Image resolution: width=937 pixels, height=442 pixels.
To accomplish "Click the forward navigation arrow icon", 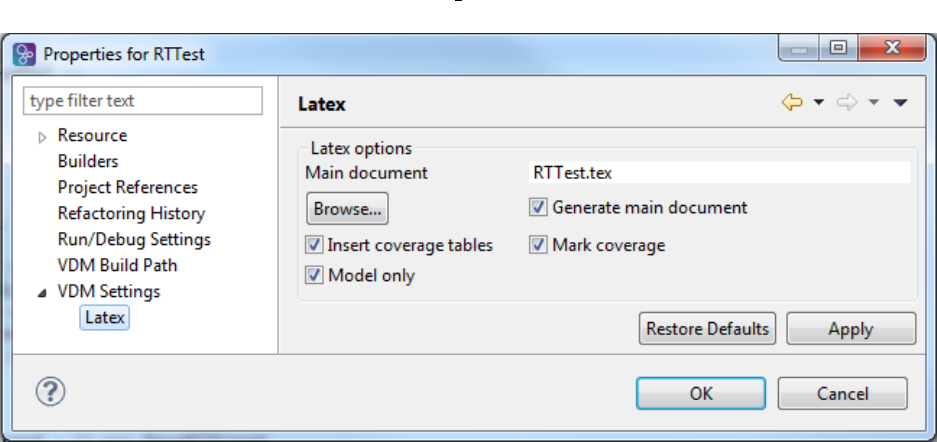I will coord(847,103).
